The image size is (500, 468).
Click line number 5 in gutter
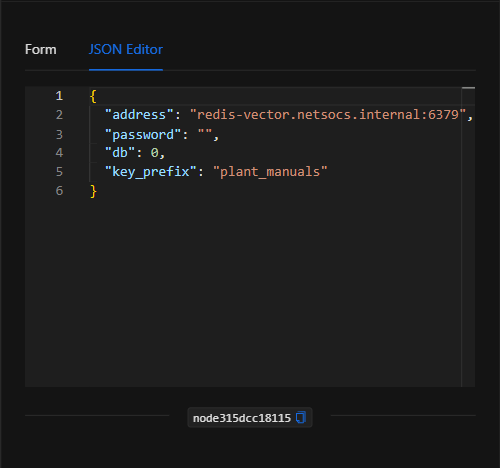coord(59,172)
